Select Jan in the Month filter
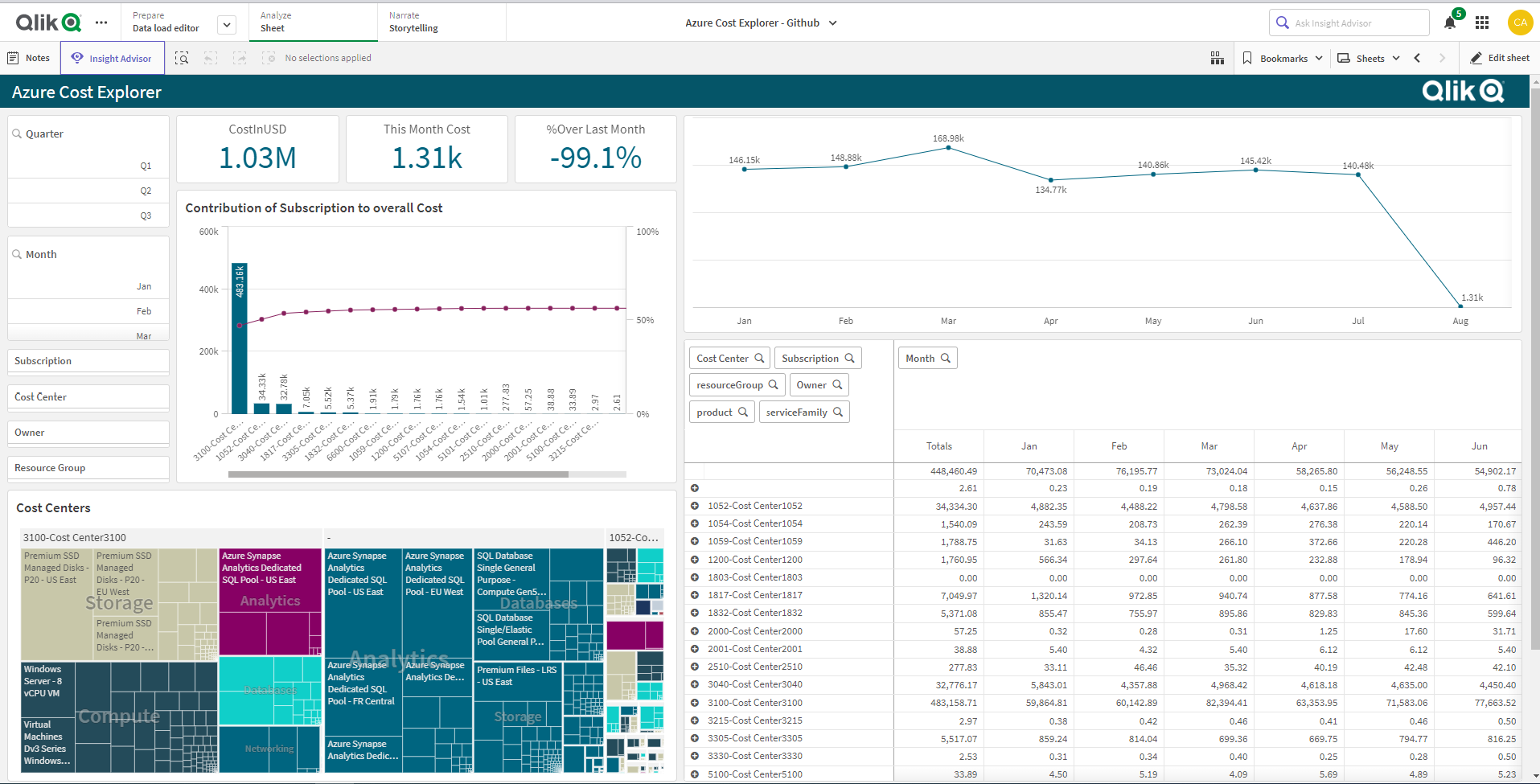 tap(144, 285)
